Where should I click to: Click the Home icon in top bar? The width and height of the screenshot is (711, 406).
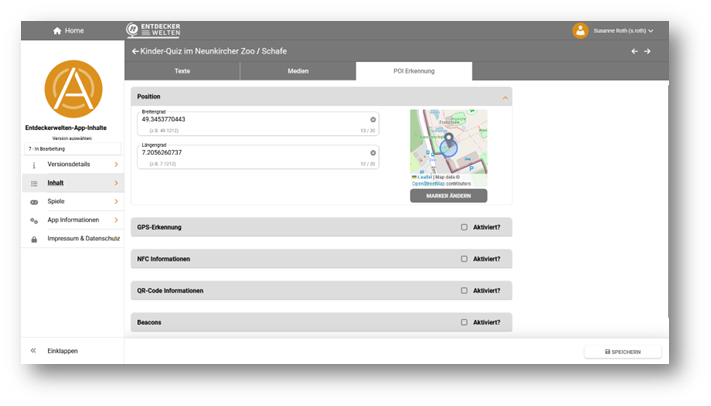pos(57,31)
